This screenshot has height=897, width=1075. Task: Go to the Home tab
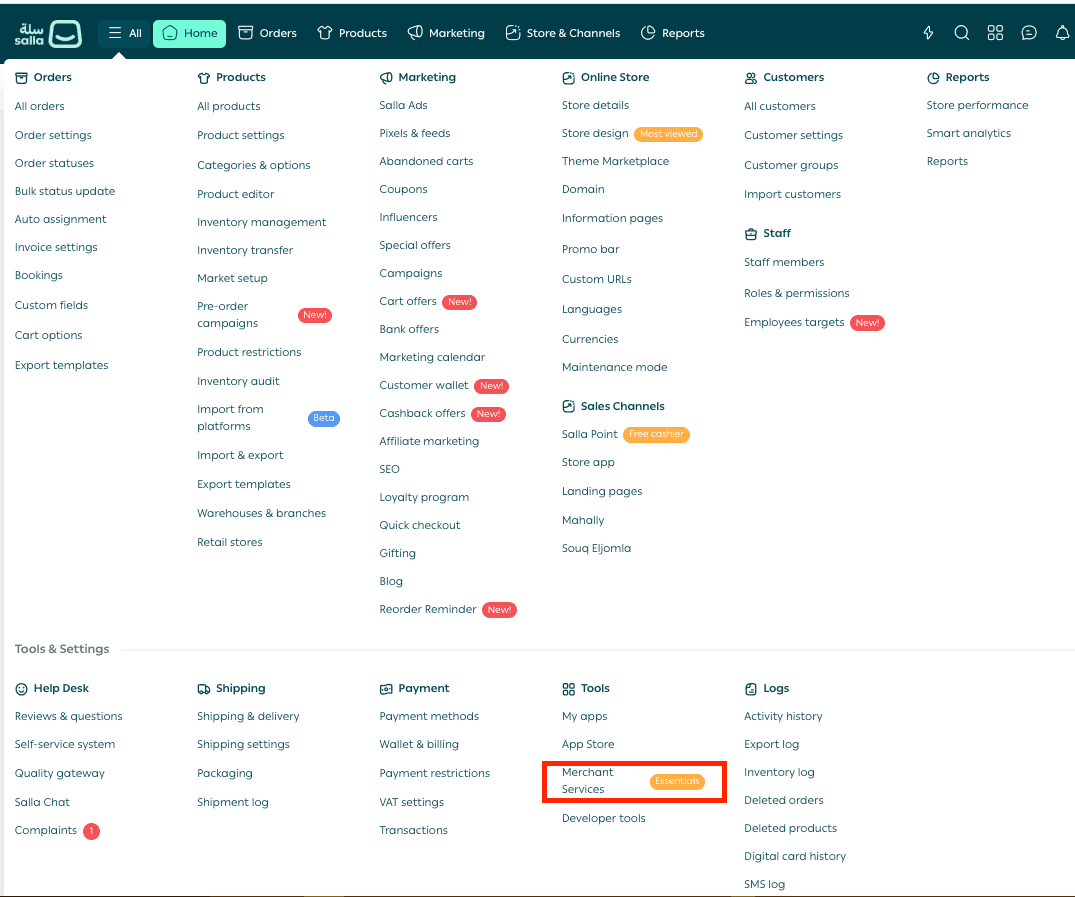point(189,33)
